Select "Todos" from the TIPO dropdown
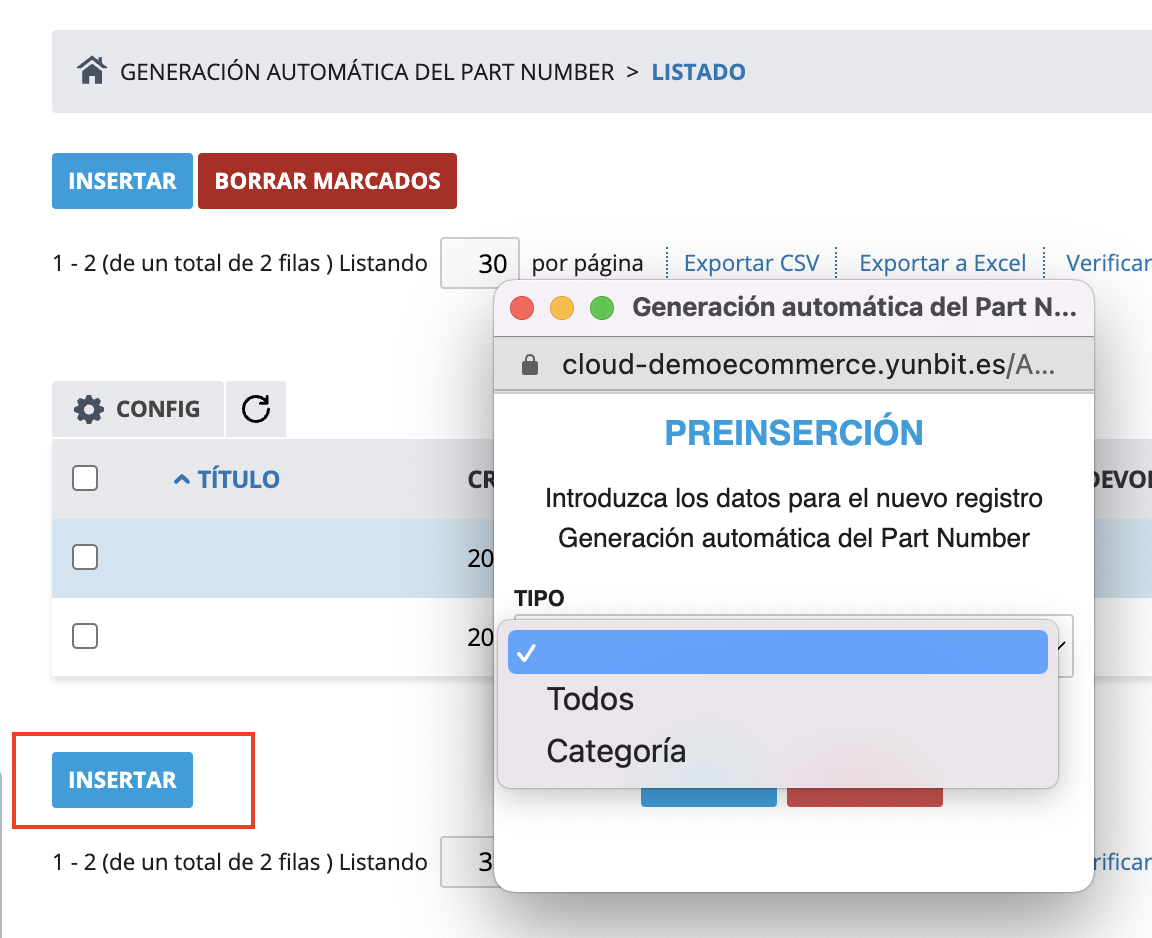This screenshot has width=1152, height=938. coord(590,699)
